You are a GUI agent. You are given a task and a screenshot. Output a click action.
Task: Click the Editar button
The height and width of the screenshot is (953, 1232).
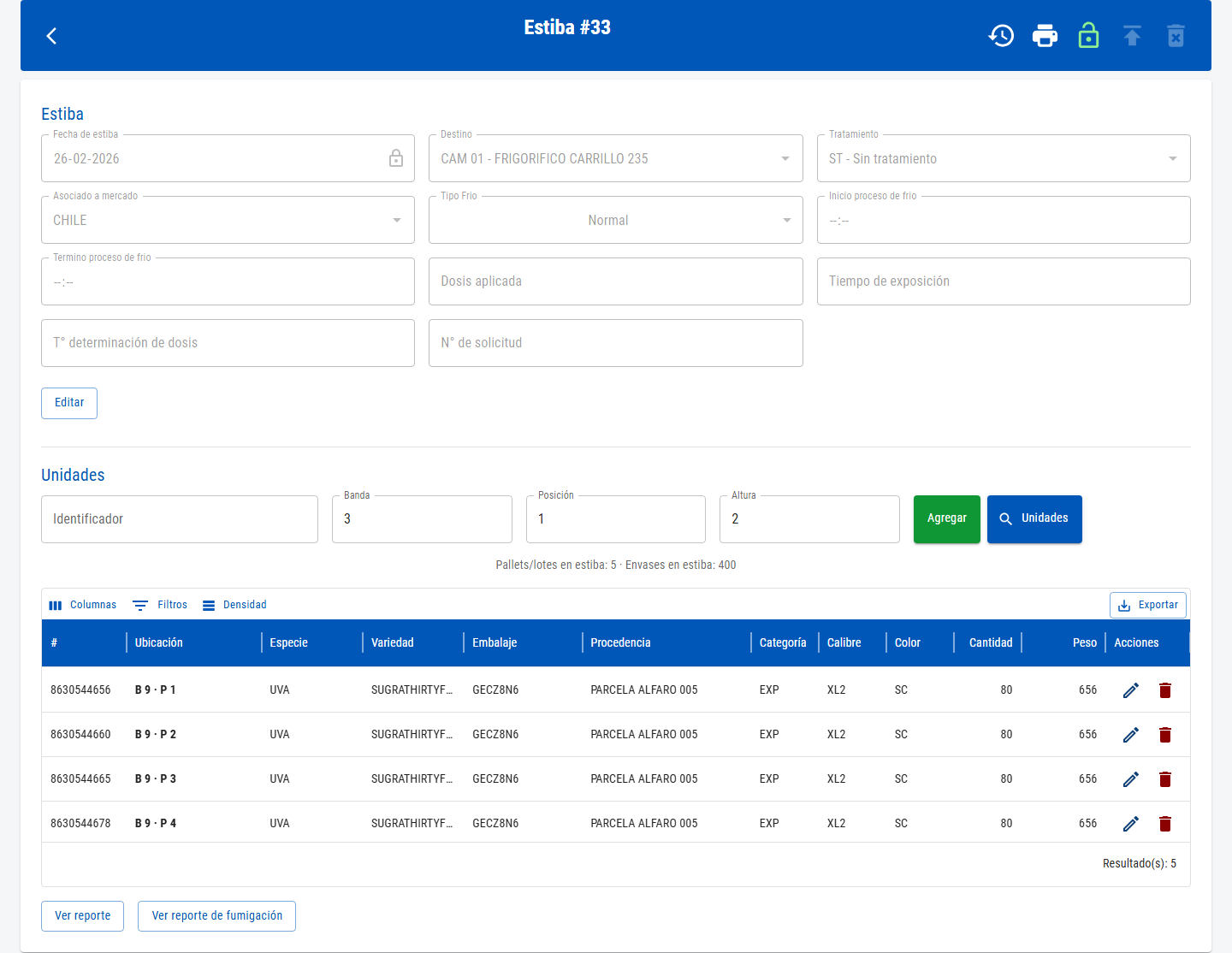69,403
